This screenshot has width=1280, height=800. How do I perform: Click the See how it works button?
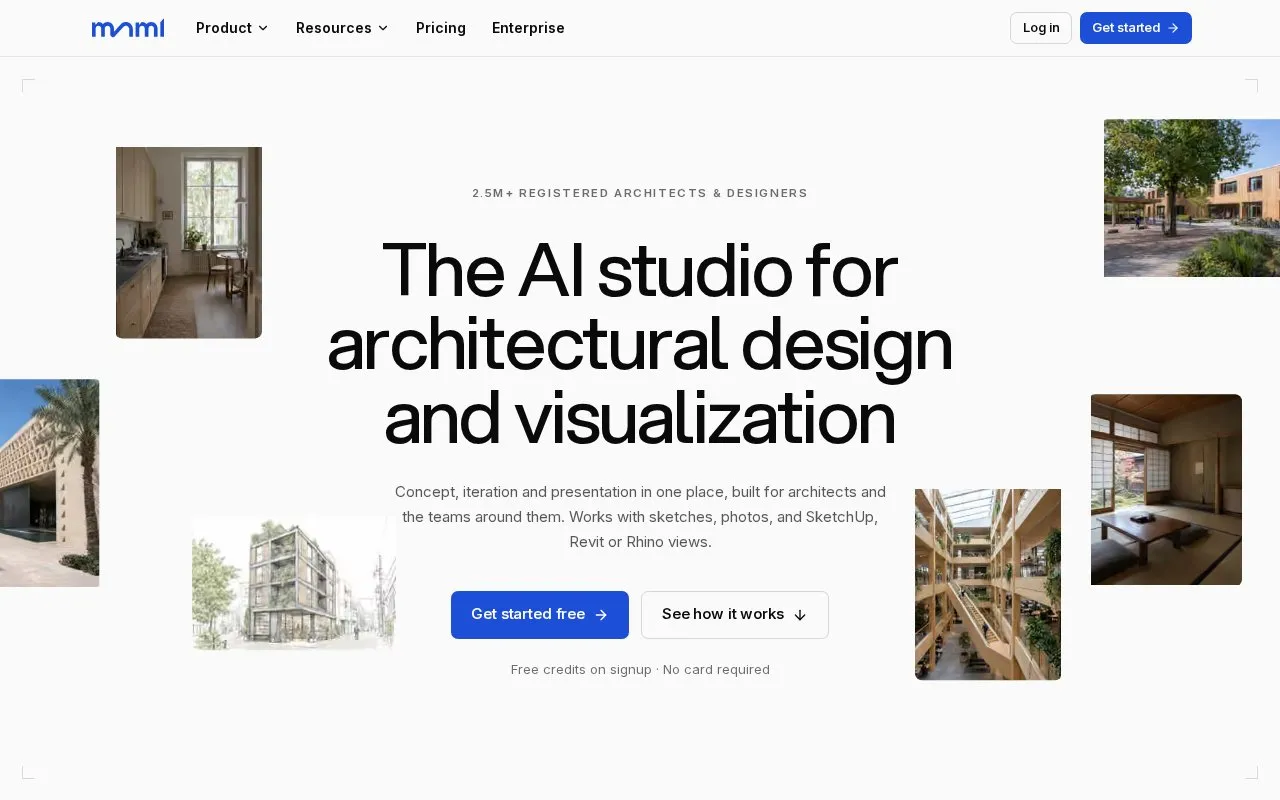tap(735, 615)
